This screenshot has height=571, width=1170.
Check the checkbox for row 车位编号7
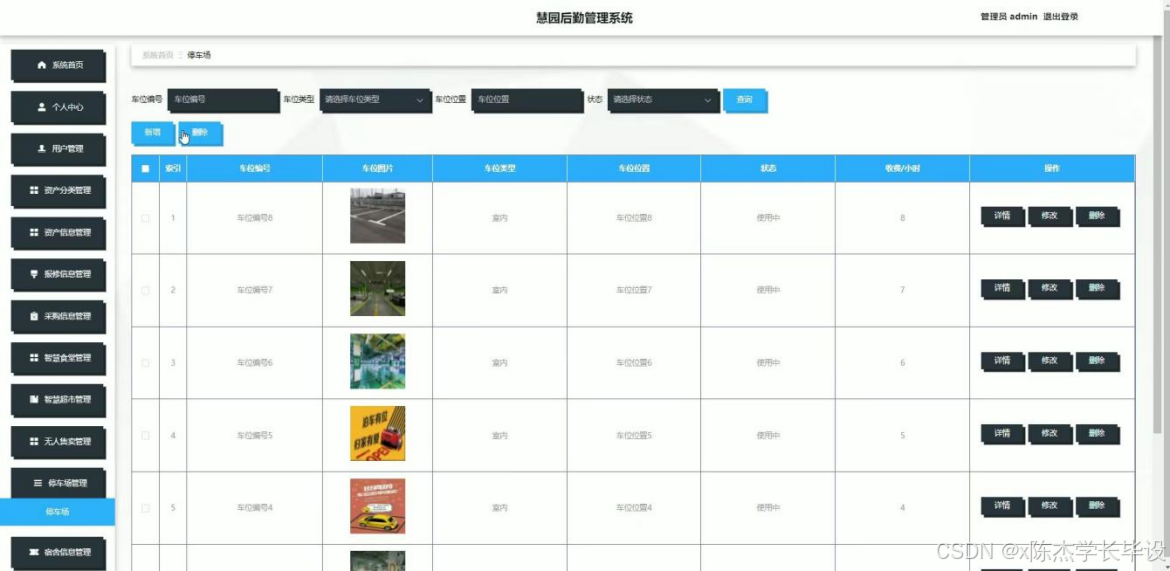tap(146, 290)
